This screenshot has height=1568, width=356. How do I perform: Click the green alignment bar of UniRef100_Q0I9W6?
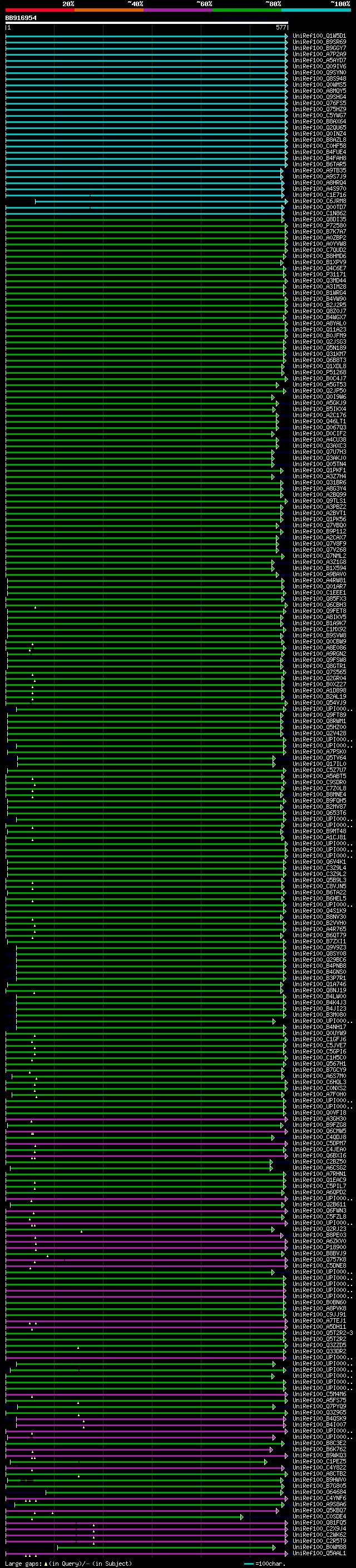[x=140, y=397]
